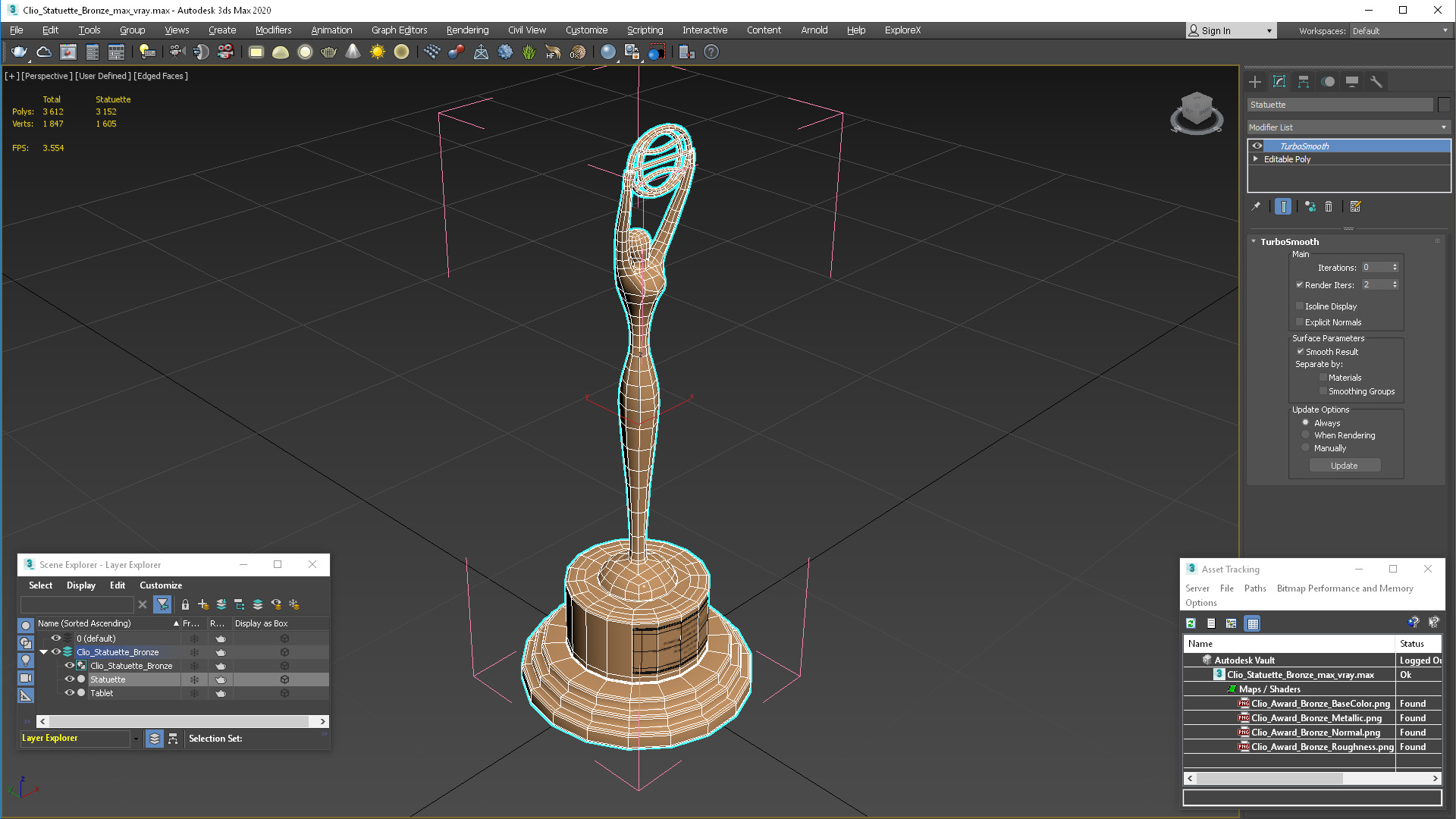Screen dimensions: 1456x819
Task: Click the lock selection icon in Scene Explorer
Action: (x=185, y=604)
